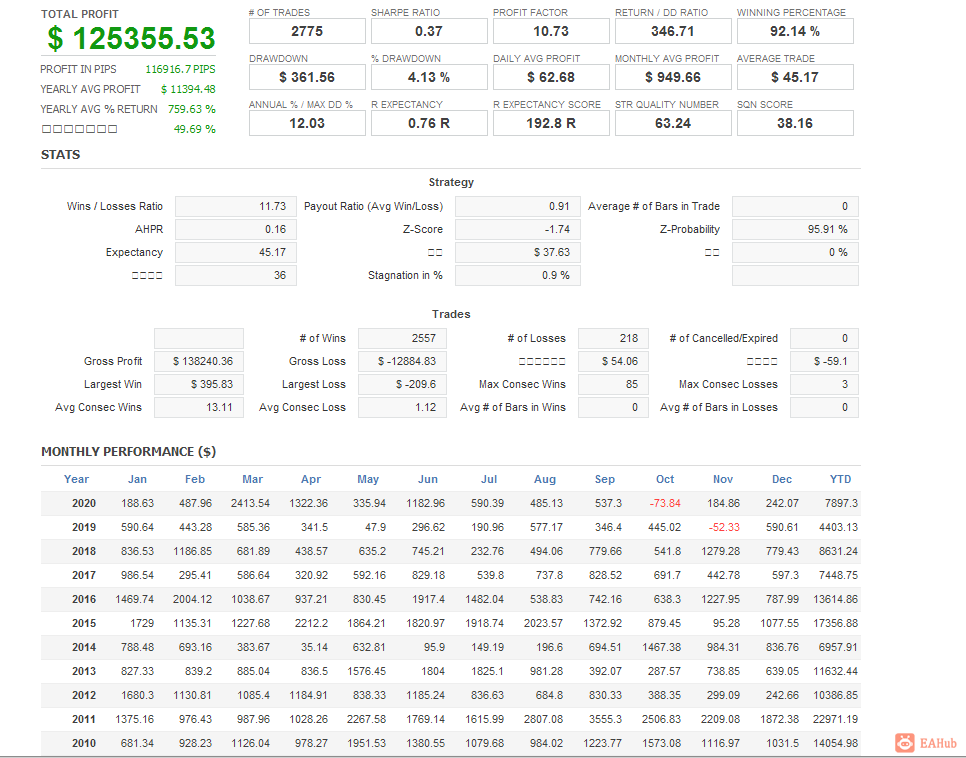Click the Jun column header

click(x=428, y=479)
